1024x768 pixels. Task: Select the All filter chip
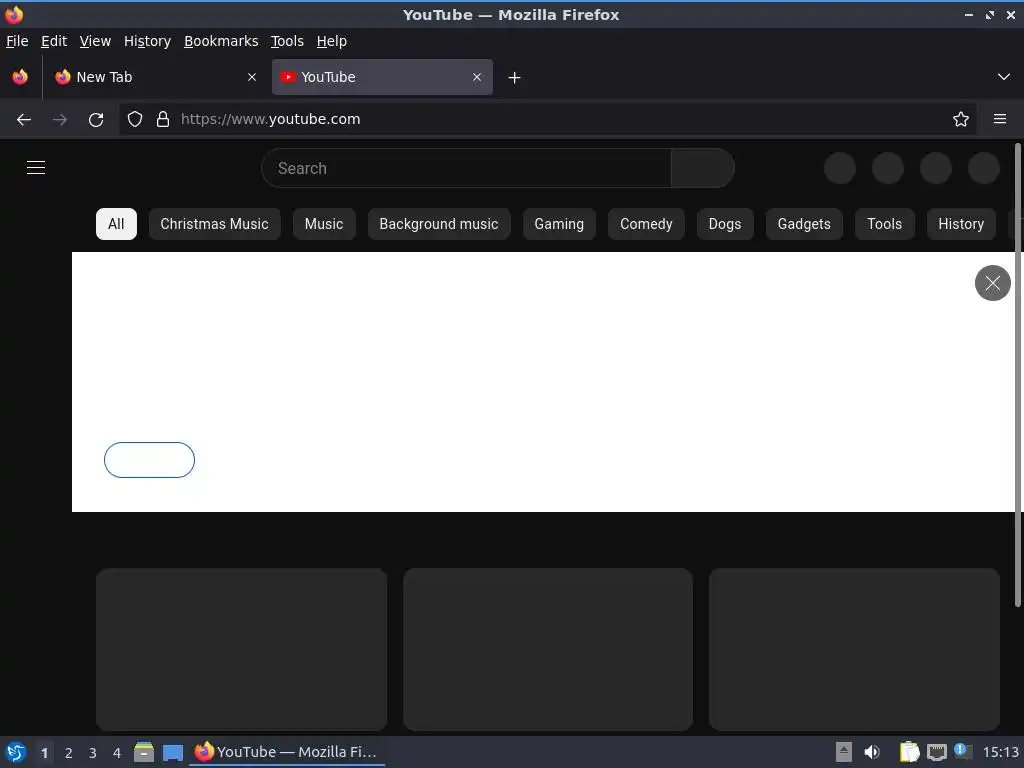tap(116, 224)
